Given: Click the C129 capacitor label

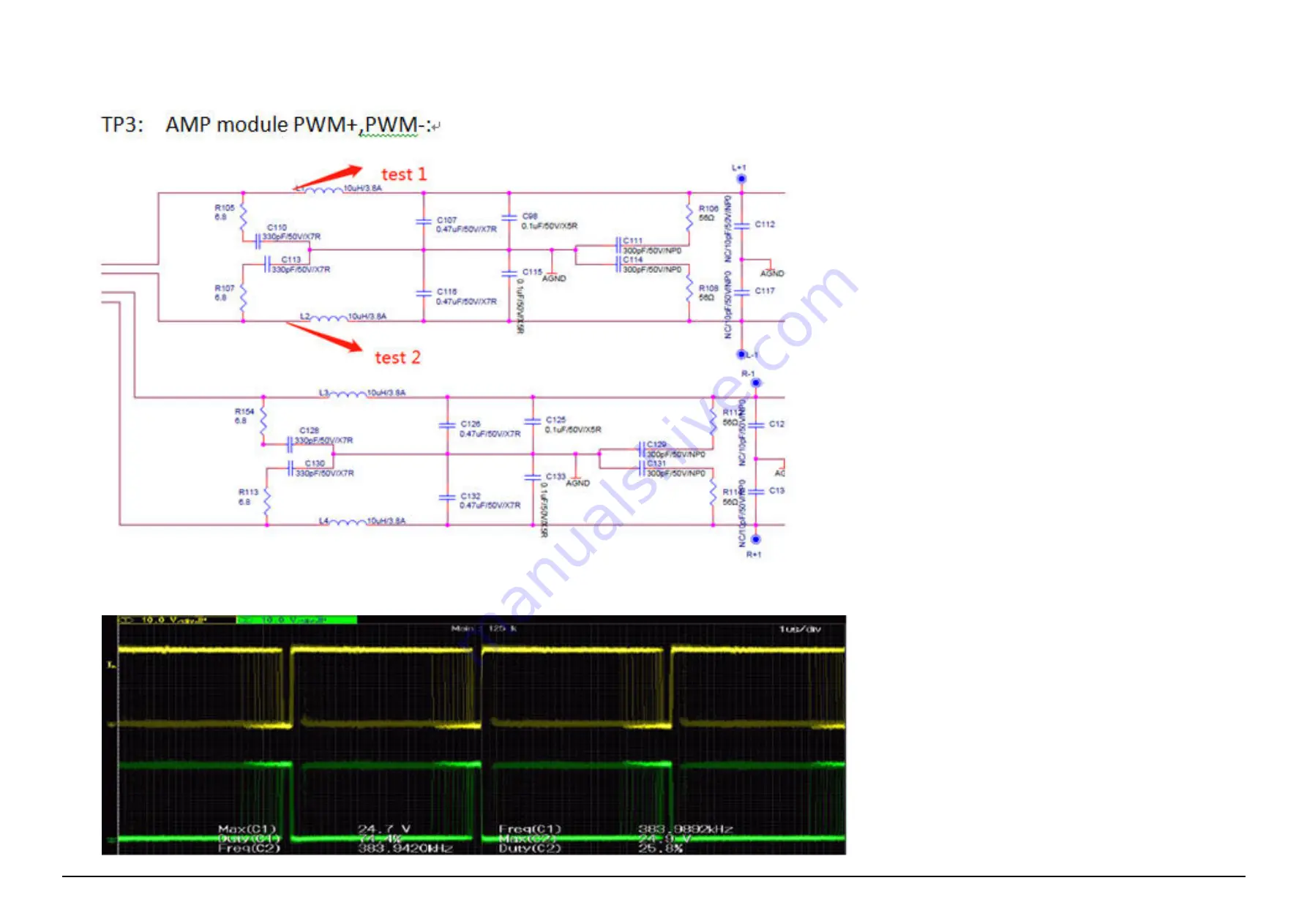Looking at the screenshot, I should tap(656, 445).
